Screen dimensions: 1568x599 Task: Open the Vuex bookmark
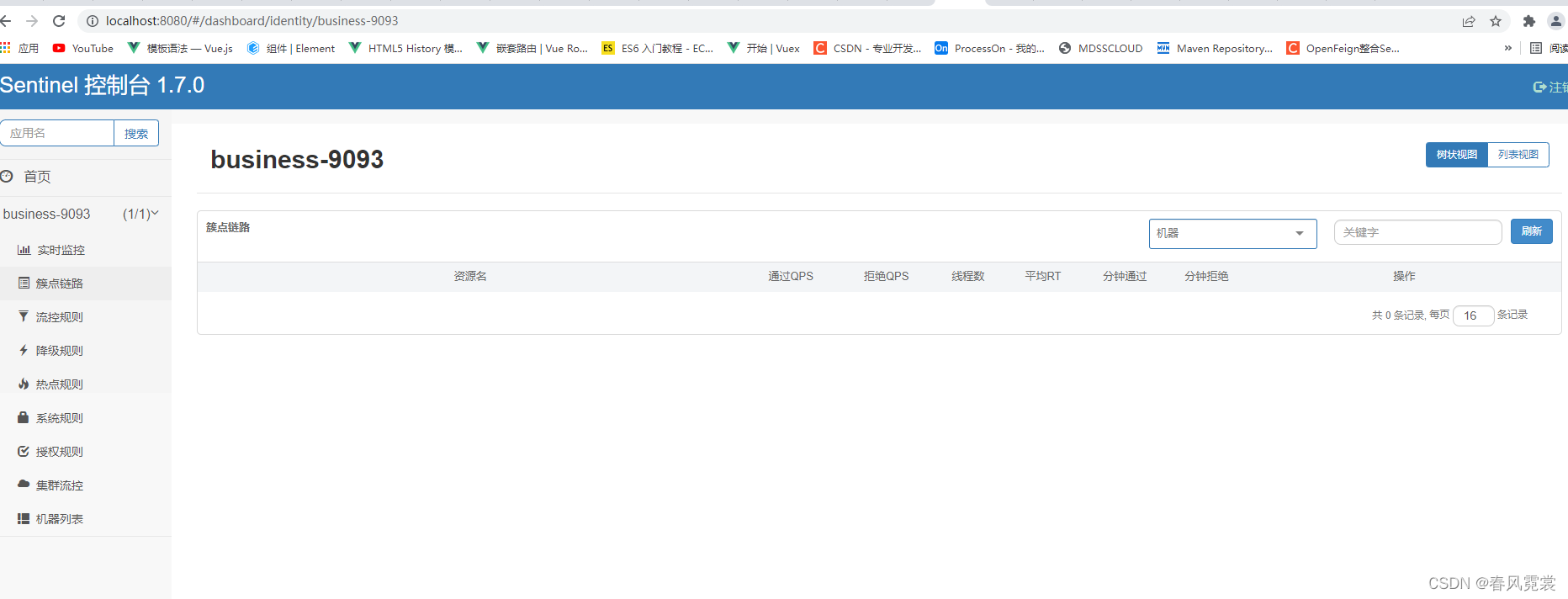point(764,48)
